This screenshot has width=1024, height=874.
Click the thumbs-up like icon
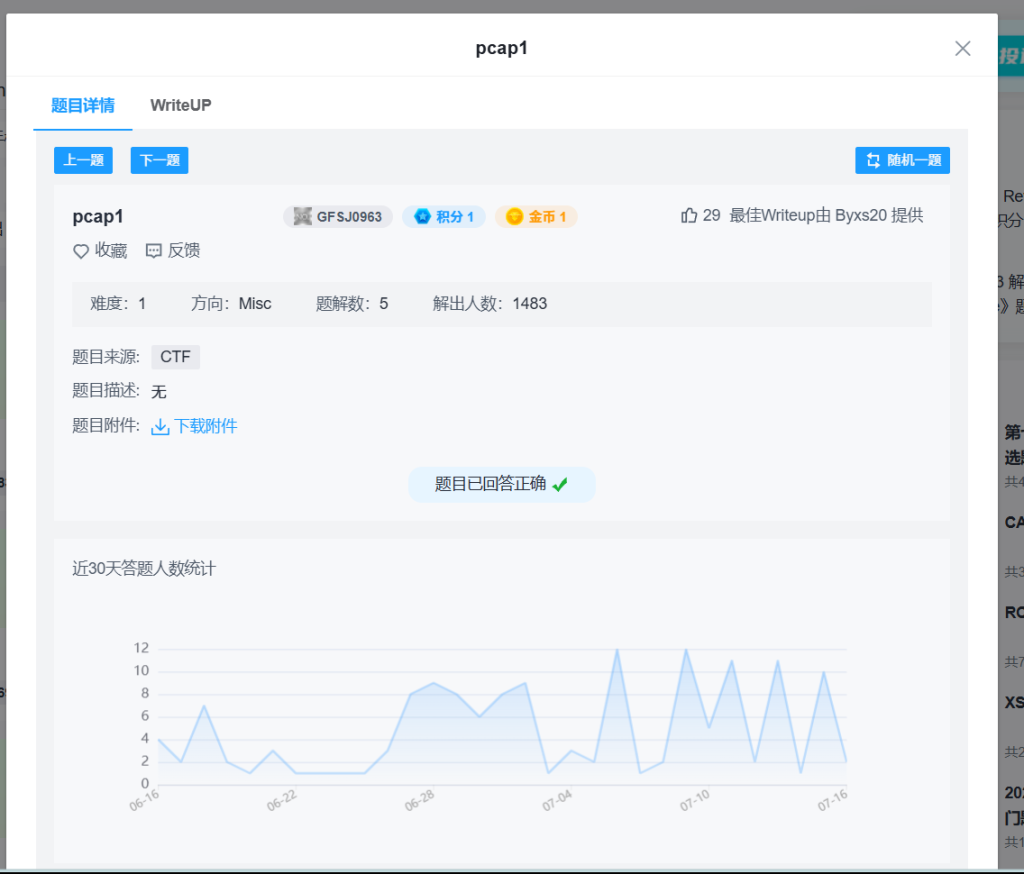pyautogui.click(x=689, y=215)
